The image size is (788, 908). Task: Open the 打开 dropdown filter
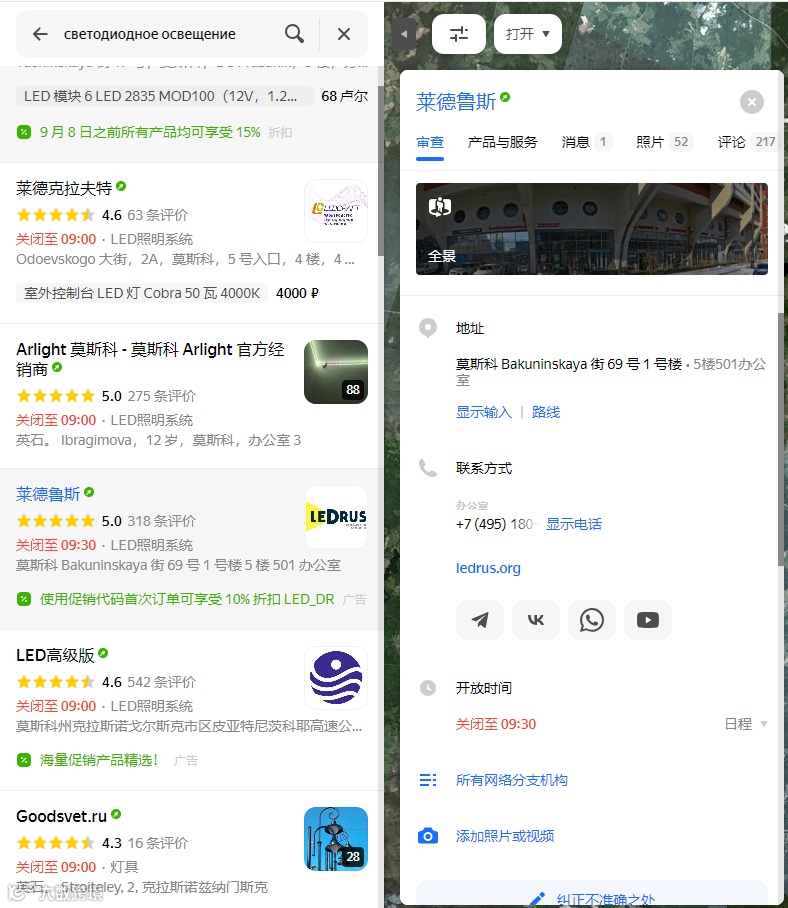[527, 34]
